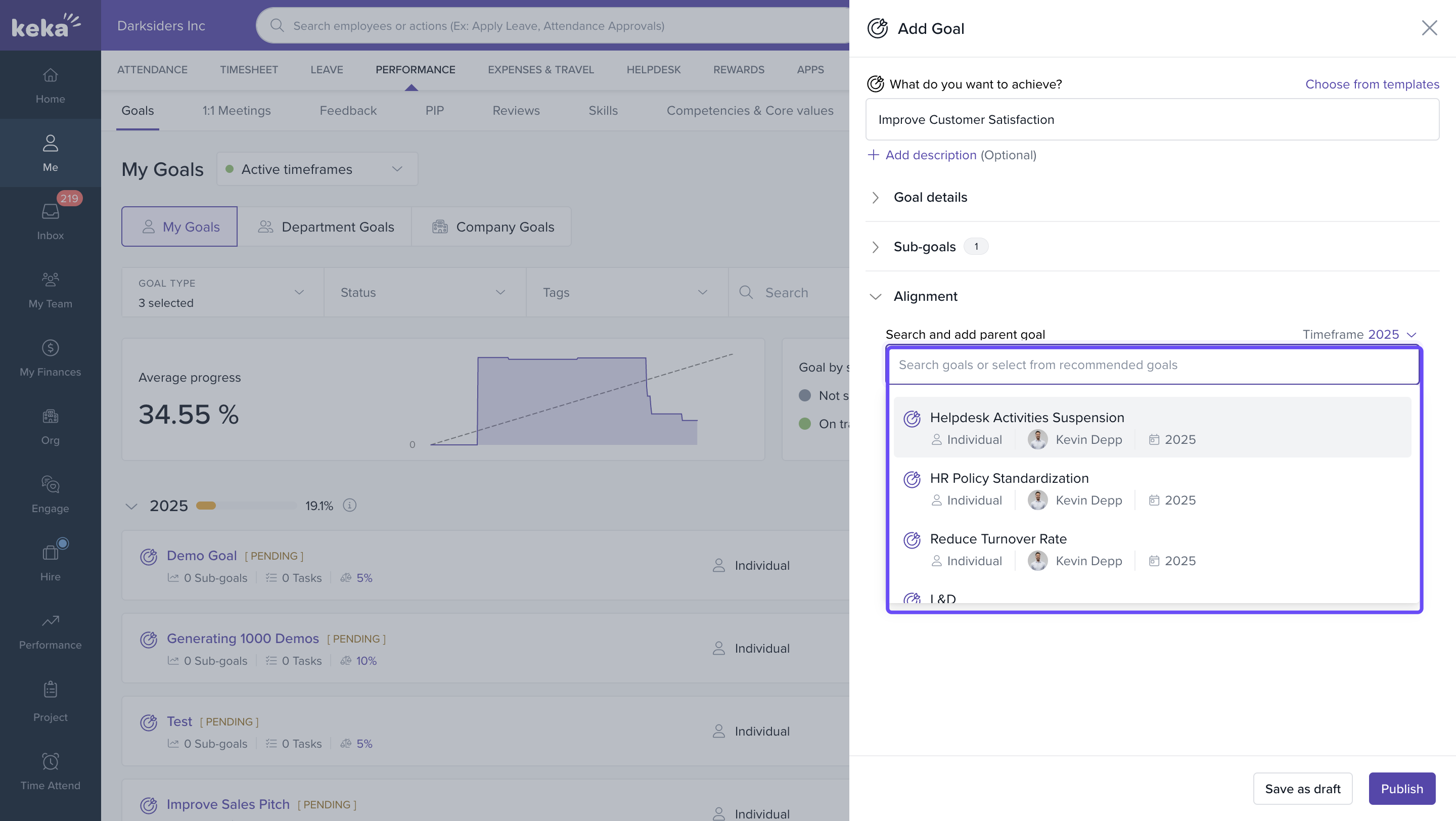Expand the Goal details section
Screen dimensions: 1456x821
pos(930,197)
